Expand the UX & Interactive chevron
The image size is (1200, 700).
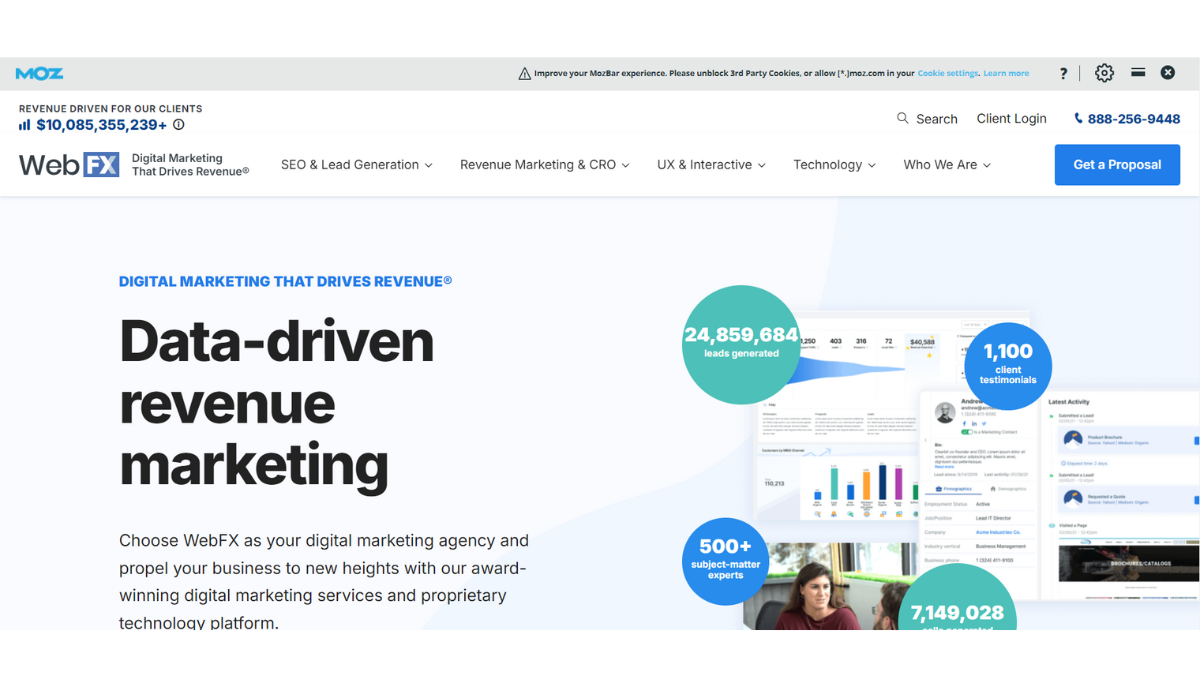pos(761,166)
